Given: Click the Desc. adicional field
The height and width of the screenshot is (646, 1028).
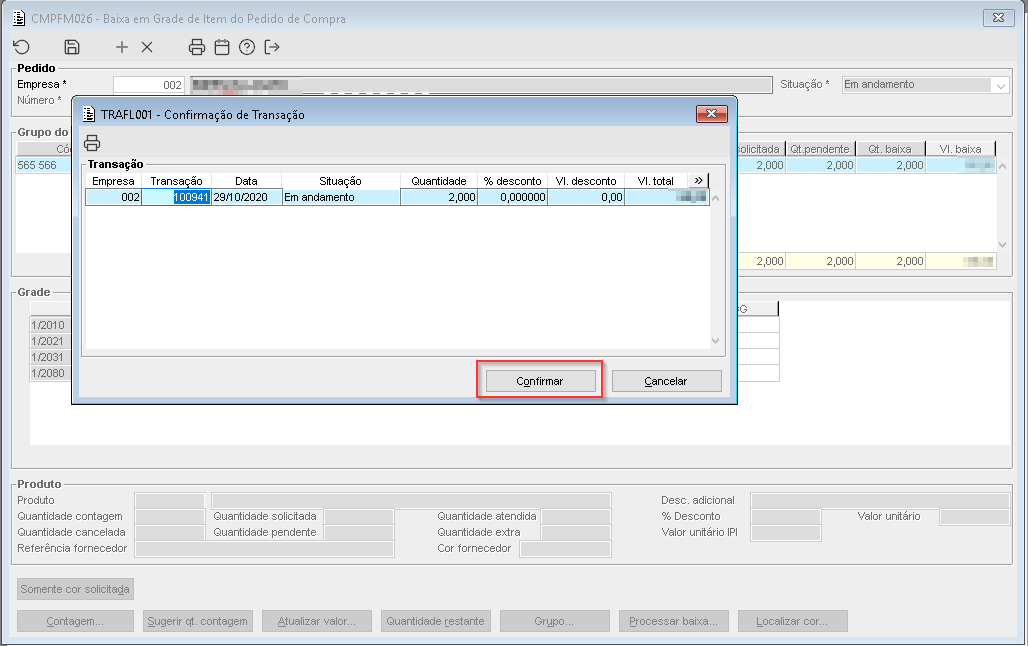Looking at the screenshot, I should [x=880, y=500].
